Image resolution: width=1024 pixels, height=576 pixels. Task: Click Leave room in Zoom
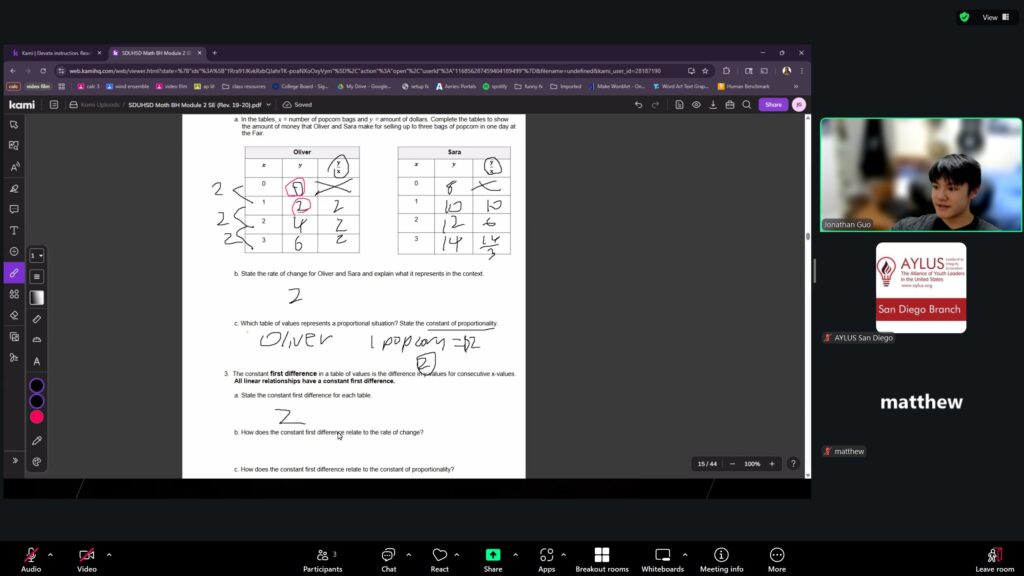(x=994, y=560)
